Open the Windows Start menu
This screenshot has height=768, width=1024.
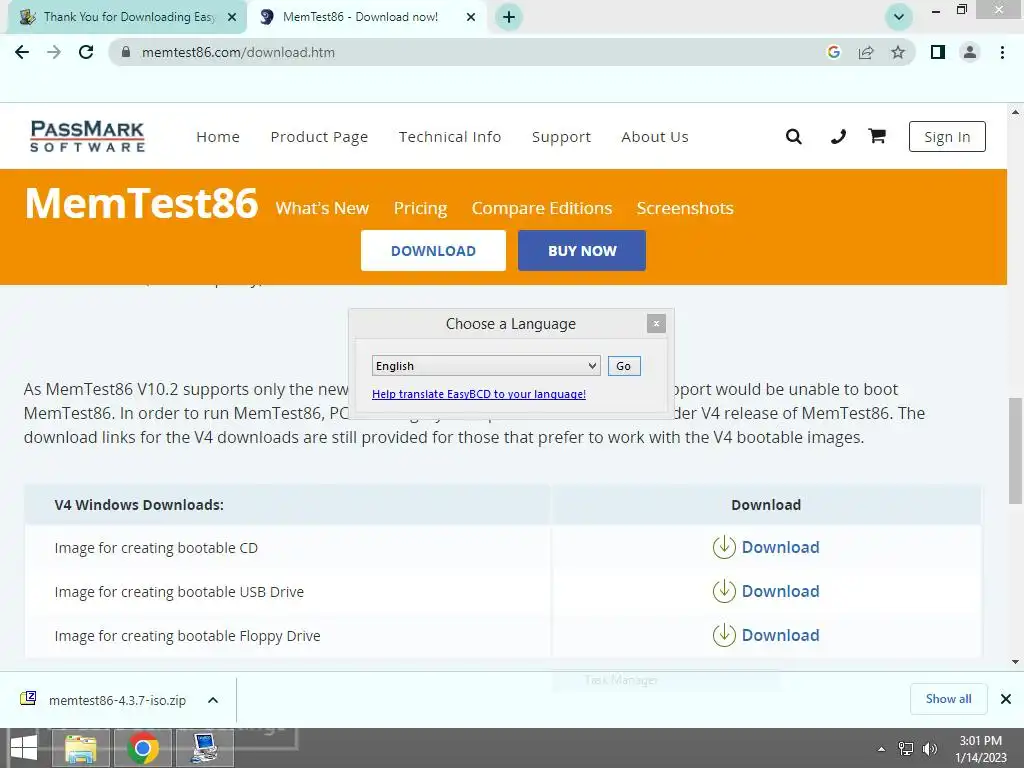24,748
